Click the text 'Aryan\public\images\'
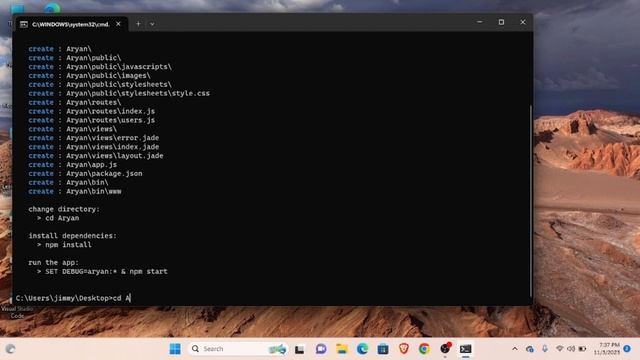Screen dimensions: 640x360 pyautogui.click(x=108, y=76)
